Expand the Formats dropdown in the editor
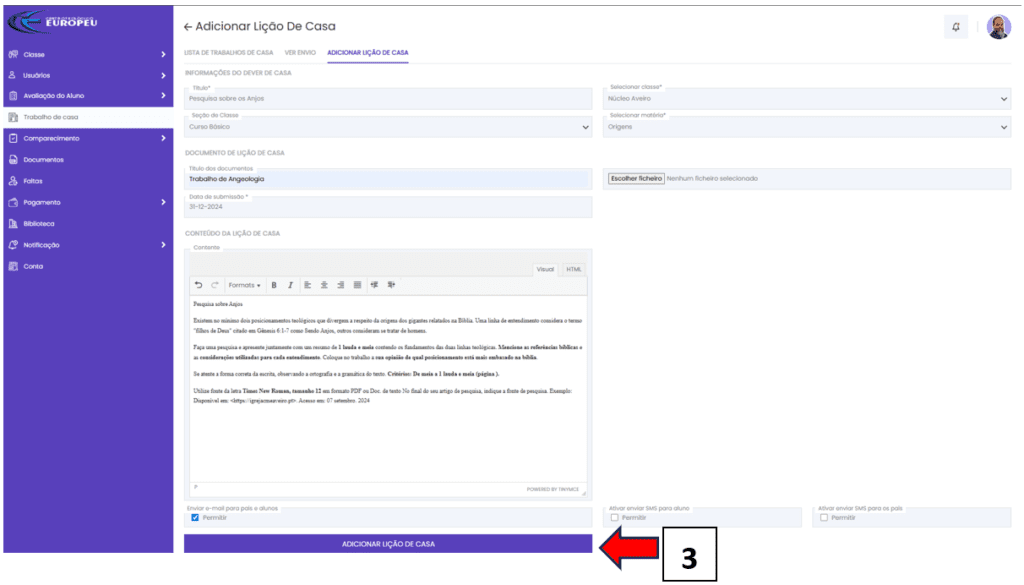 pos(243,285)
